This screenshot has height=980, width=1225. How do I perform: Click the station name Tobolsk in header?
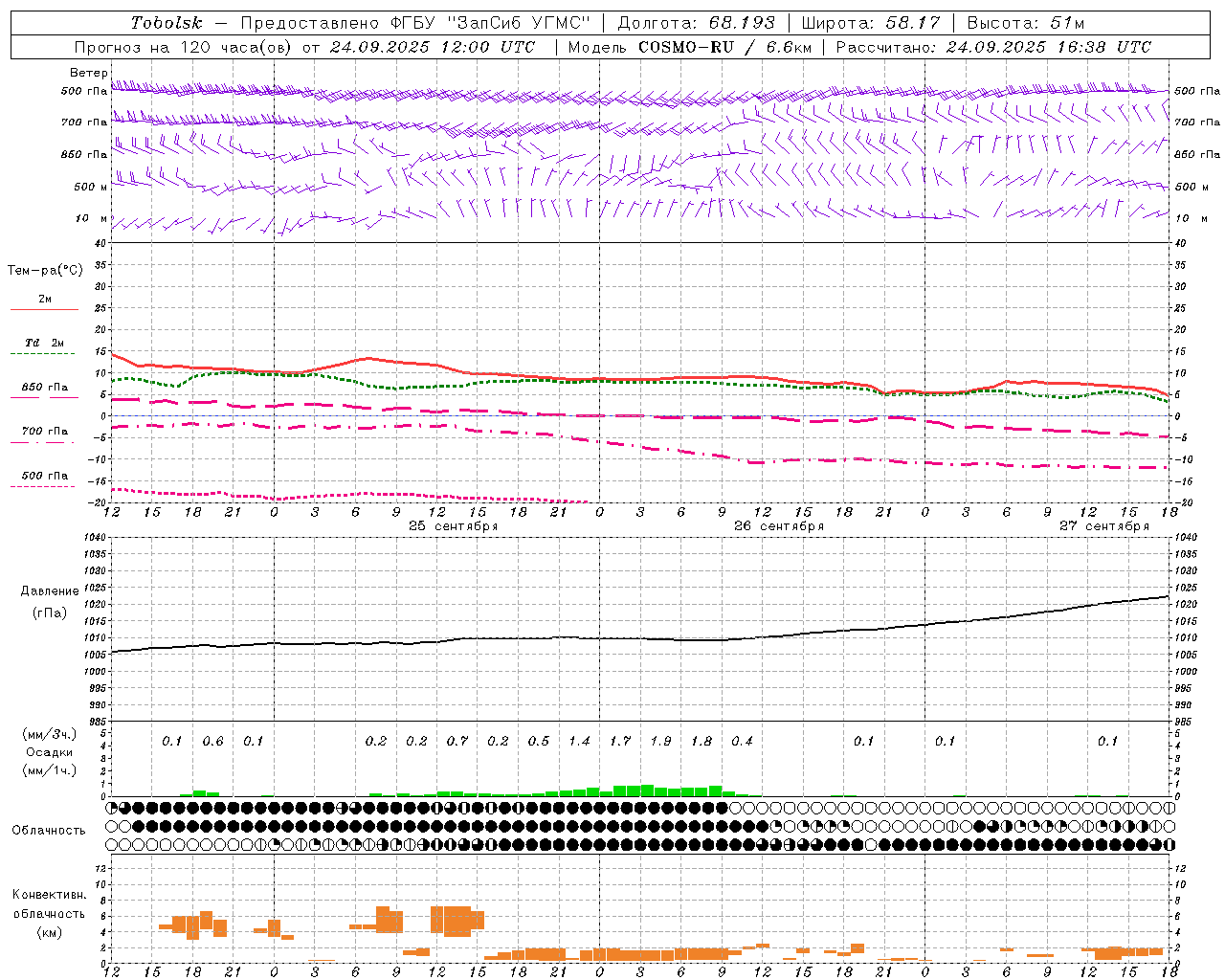point(167,23)
